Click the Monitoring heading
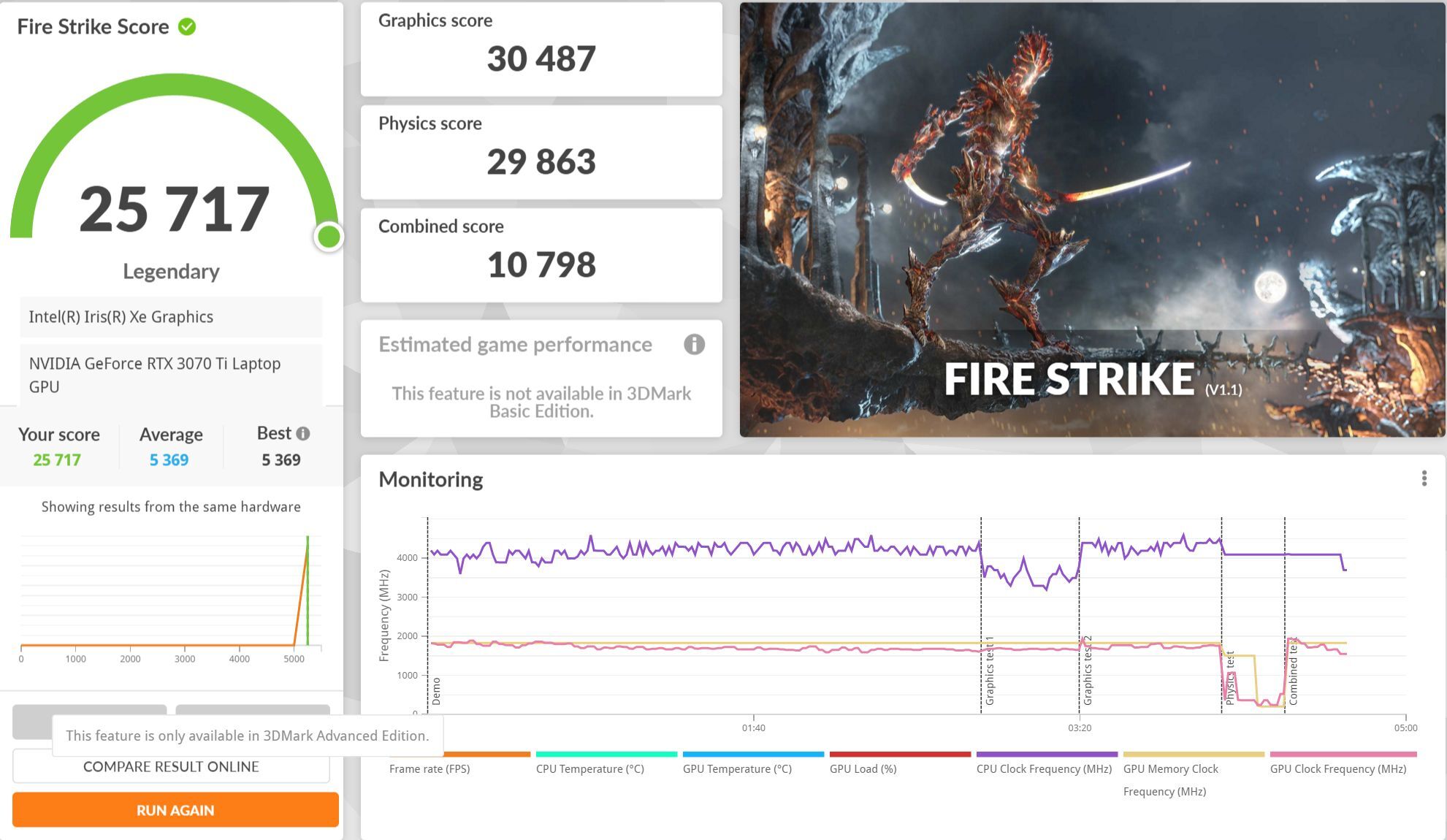This screenshot has width=1447, height=840. (431, 480)
